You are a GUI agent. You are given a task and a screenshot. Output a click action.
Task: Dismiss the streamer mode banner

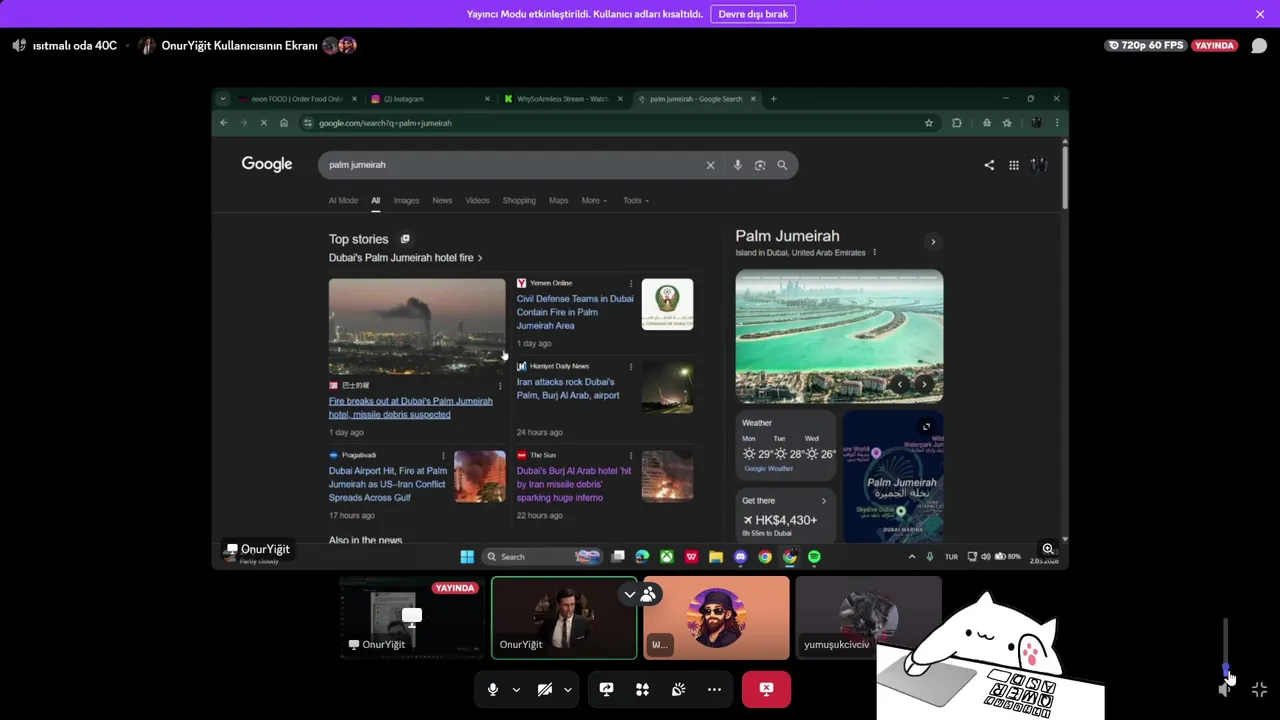point(1260,14)
